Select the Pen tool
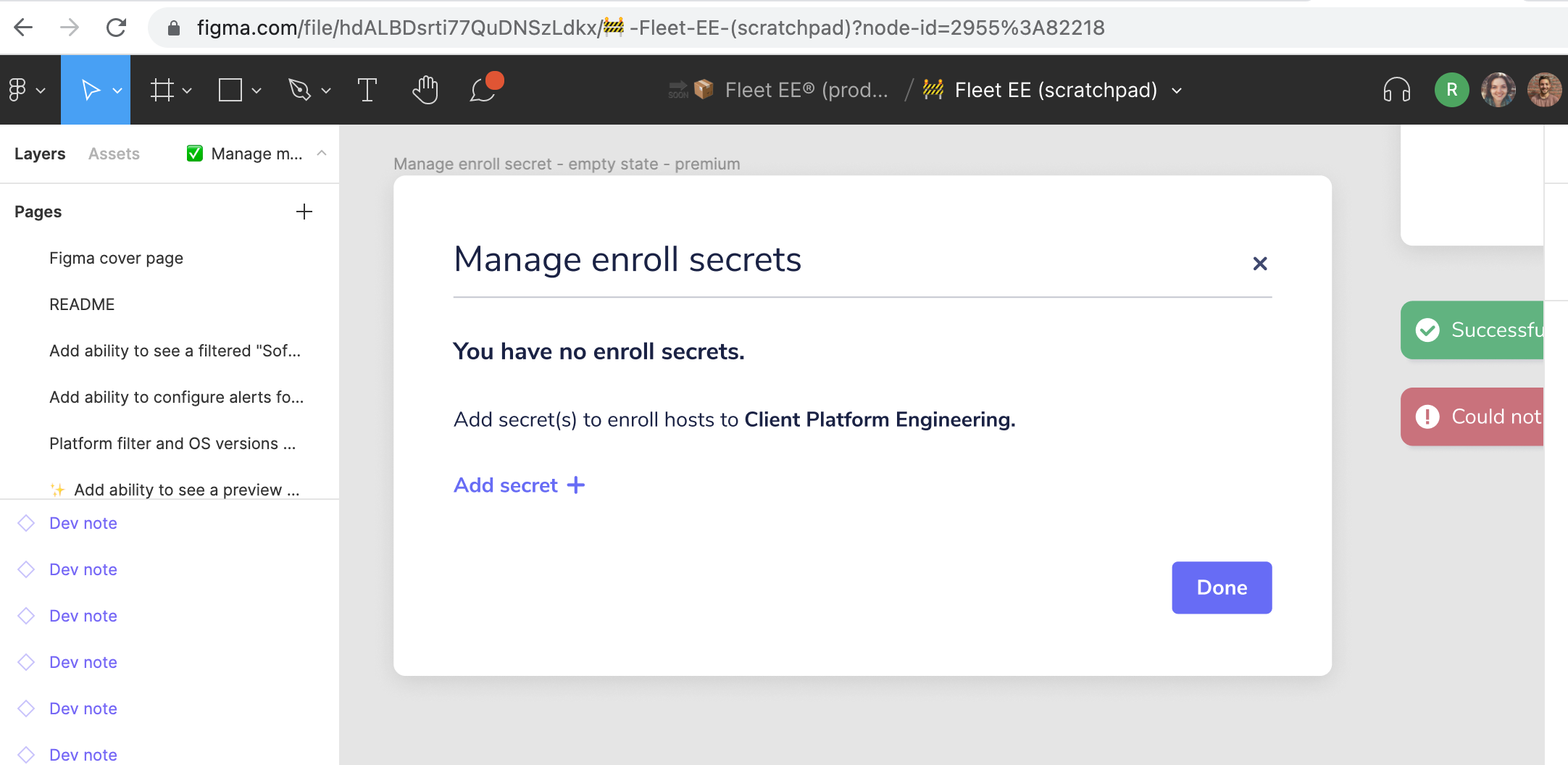1568x765 pixels. (299, 89)
